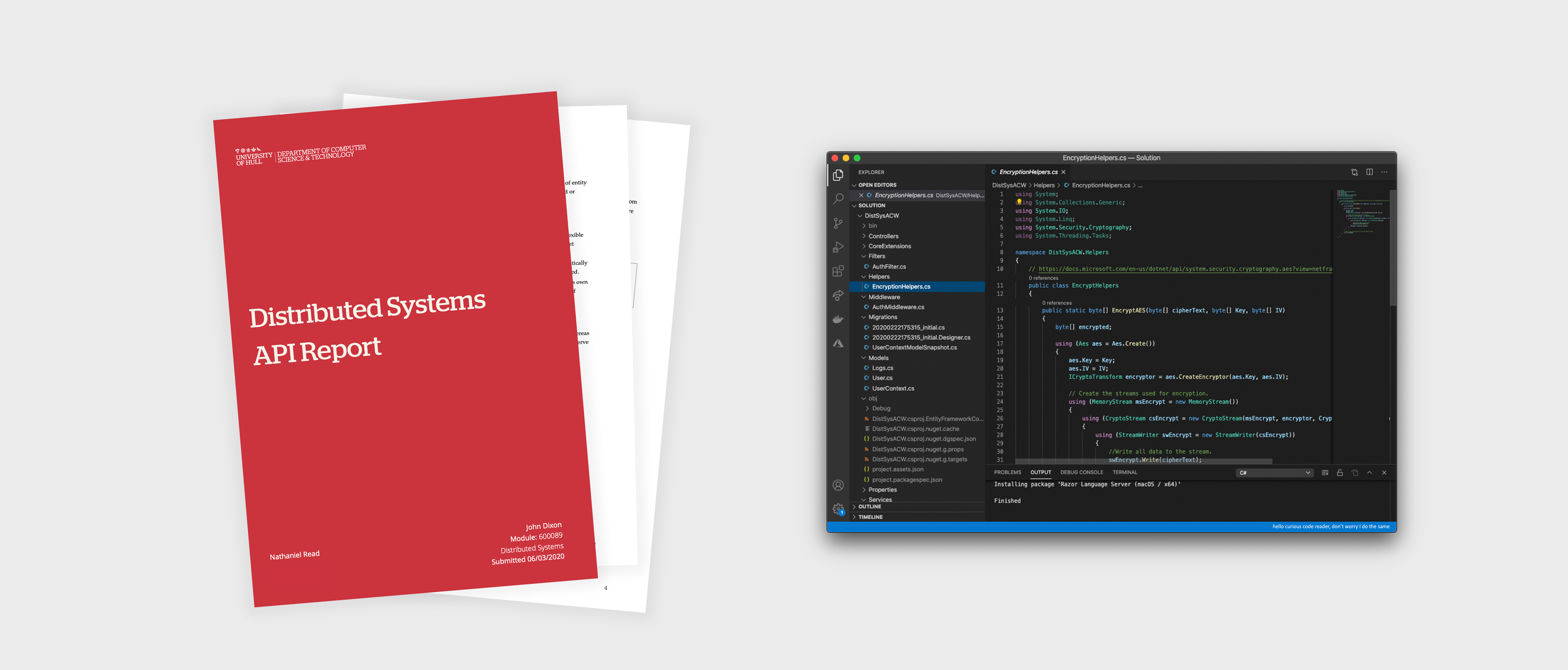The width and height of the screenshot is (1568, 670).
Task: Maximize the panel with the chevron up
Action: 1369,473
